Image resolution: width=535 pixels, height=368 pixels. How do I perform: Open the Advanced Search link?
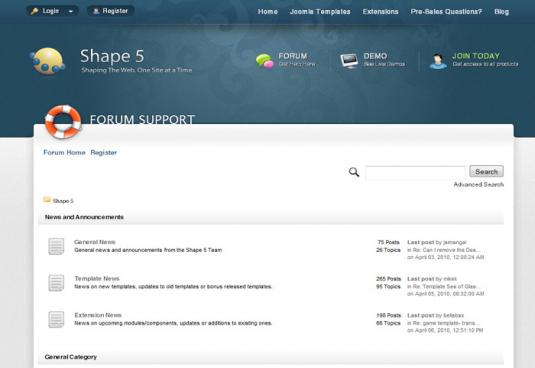pyautogui.click(x=478, y=185)
